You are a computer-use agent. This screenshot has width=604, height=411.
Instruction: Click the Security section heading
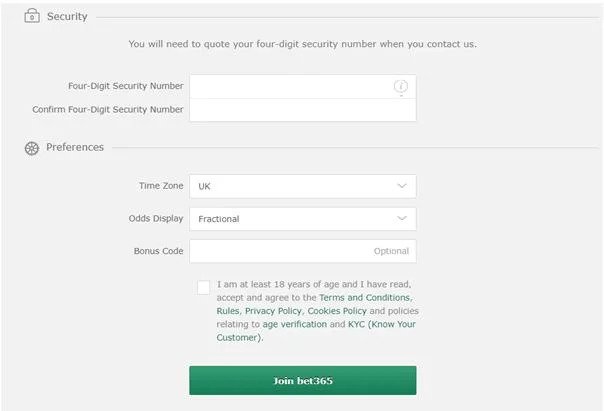pyautogui.click(x=67, y=17)
